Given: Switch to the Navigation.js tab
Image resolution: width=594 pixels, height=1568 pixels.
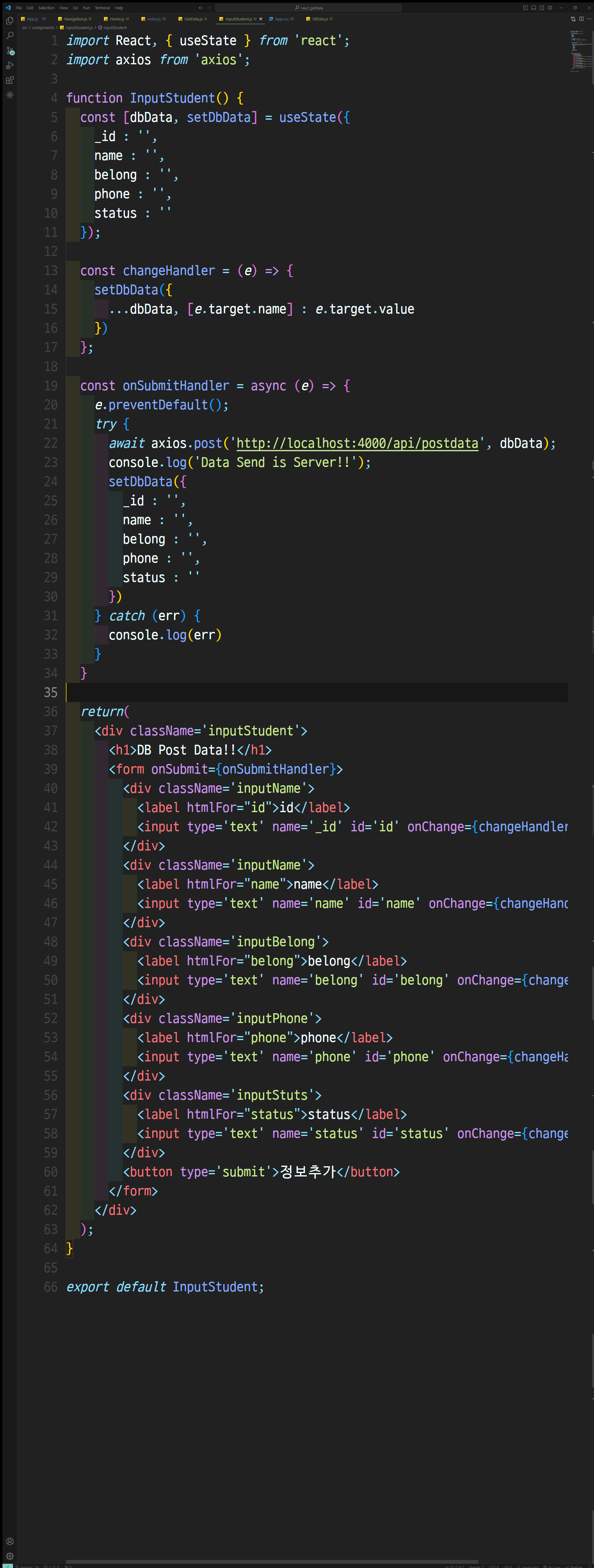Looking at the screenshot, I should [75, 19].
